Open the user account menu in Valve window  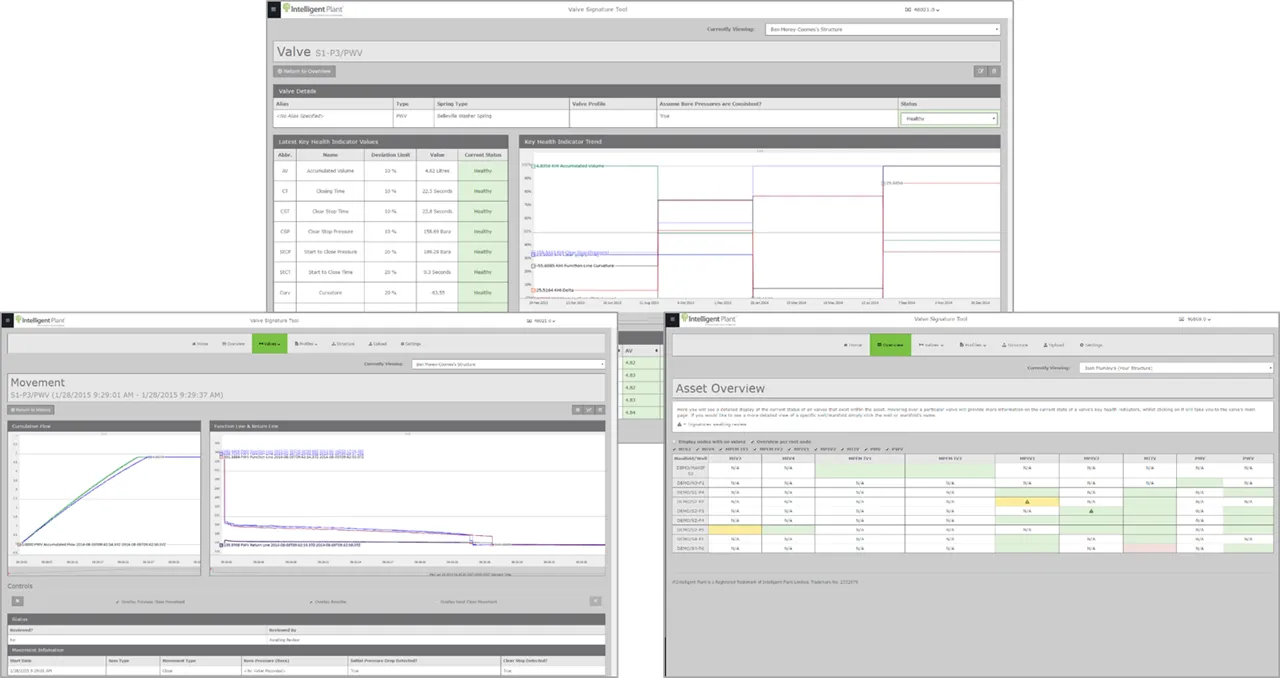pos(922,10)
